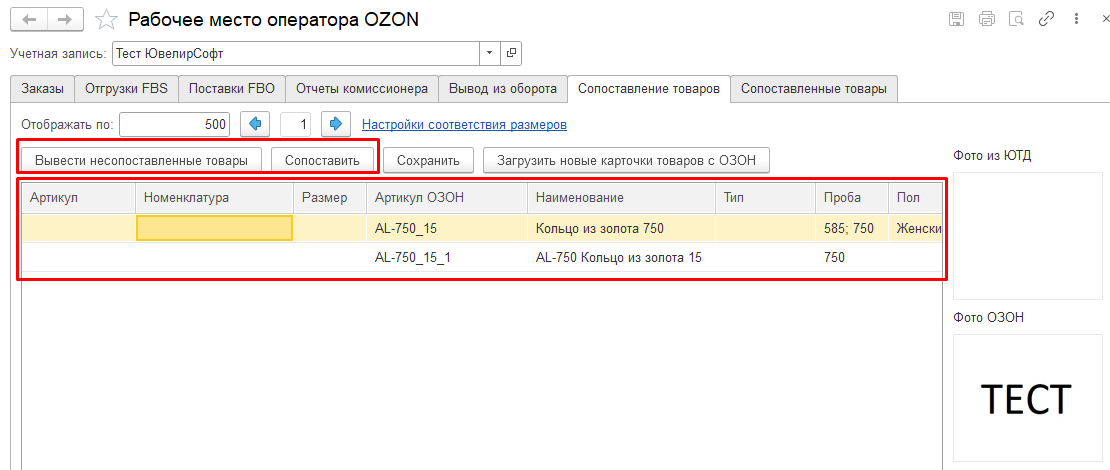Expand the Учетная запись dropdown list
1110x470 pixels.
490,53
